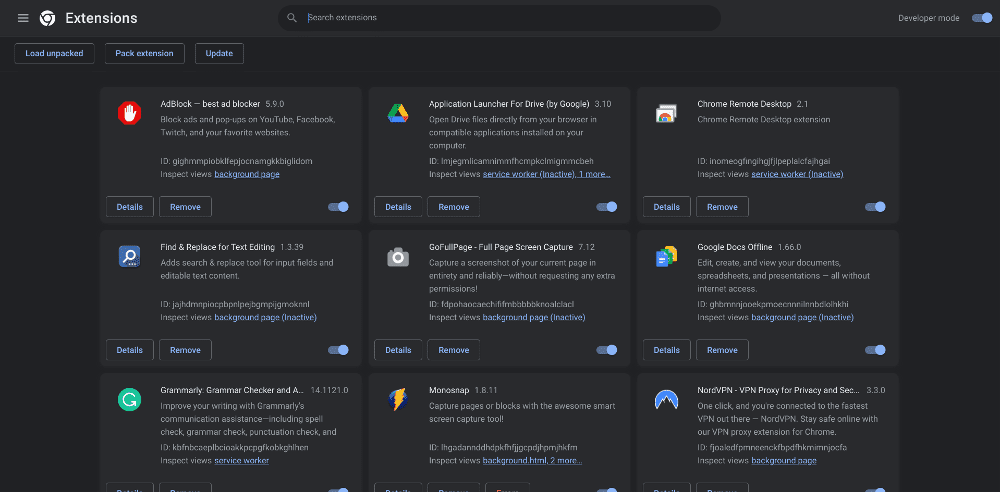
Task: Click the Find & Replace extension icon
Action: click(129, 257)
